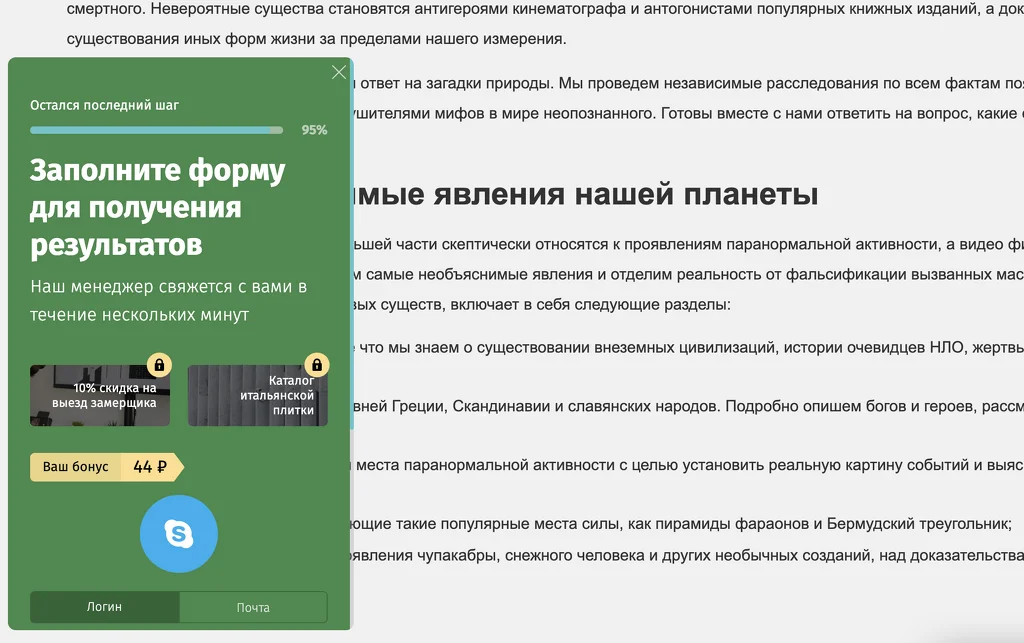Click the 95% progress label
The width and height of the screenshot is (1024, 643).
[314, 130]
